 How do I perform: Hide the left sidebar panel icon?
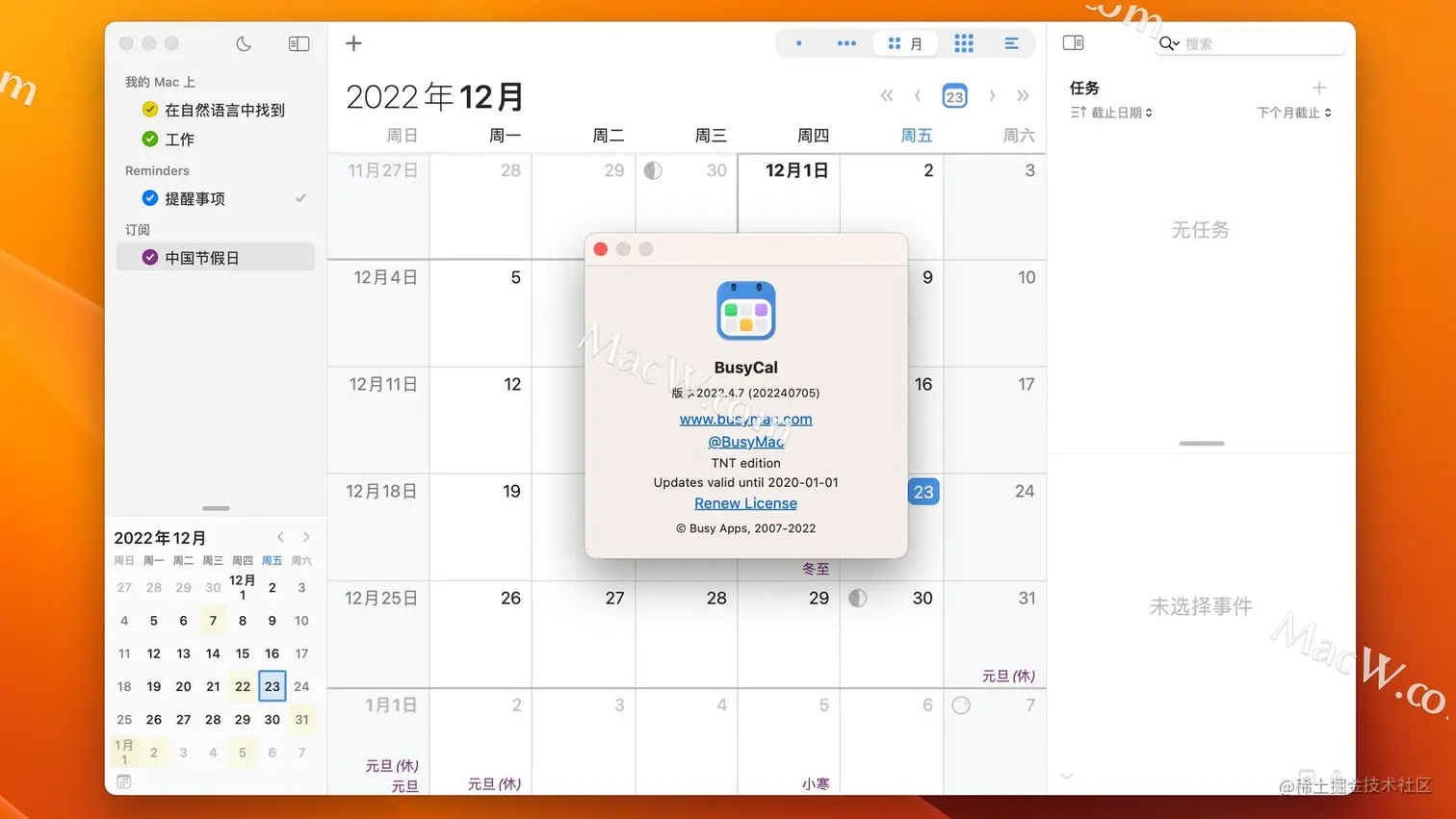299,43
